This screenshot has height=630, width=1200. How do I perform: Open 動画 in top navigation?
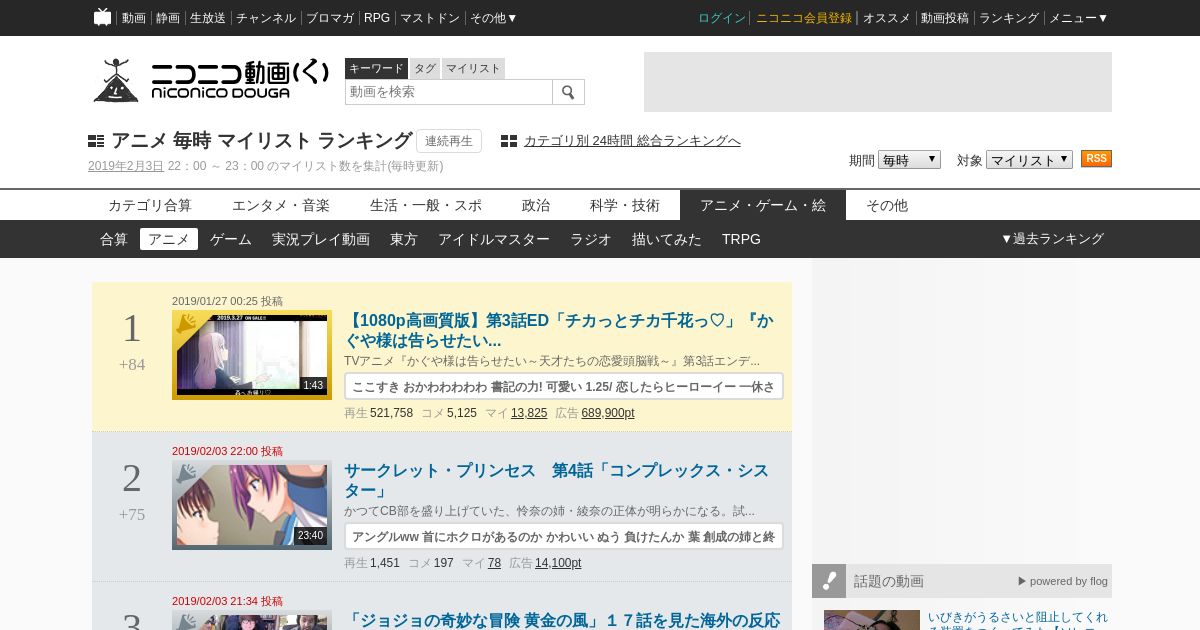tap(134, 18)
